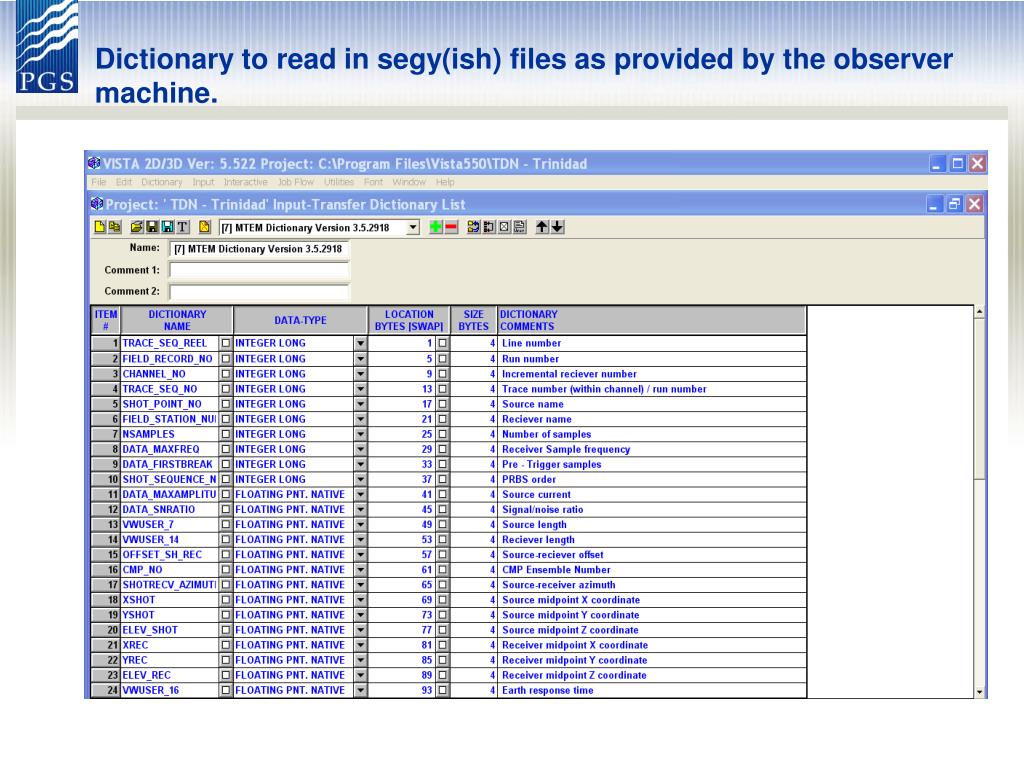Screen dimensions: 1024x768
Task: Open data-type dropdown for OFFSET_SH_REC row
Action: pyautogui.click(x=360, y=554)
